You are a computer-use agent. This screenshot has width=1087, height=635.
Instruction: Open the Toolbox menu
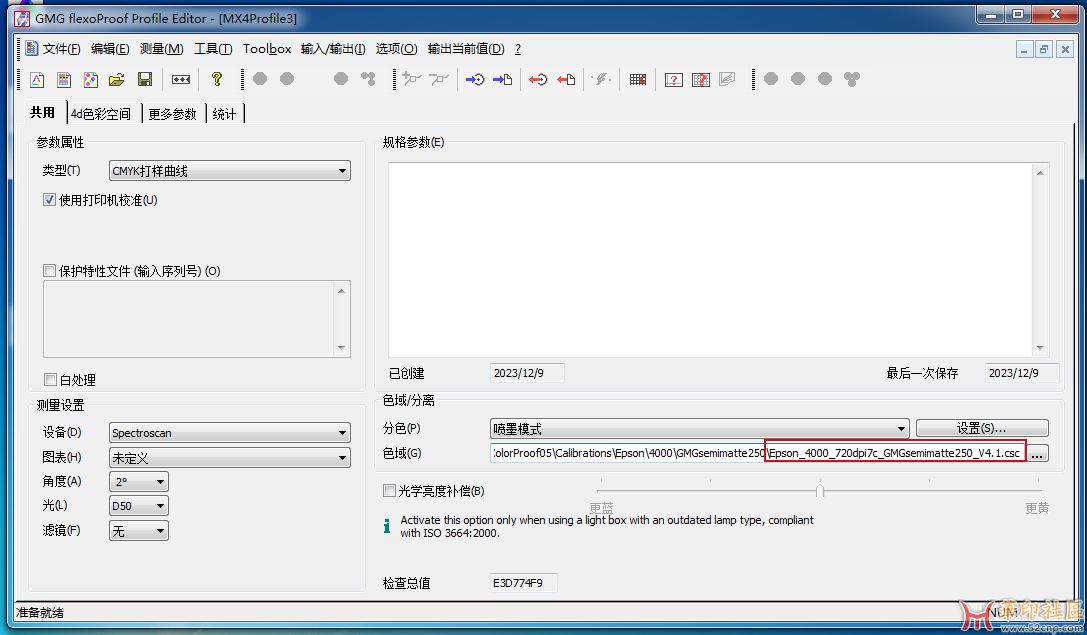point(267,49)
